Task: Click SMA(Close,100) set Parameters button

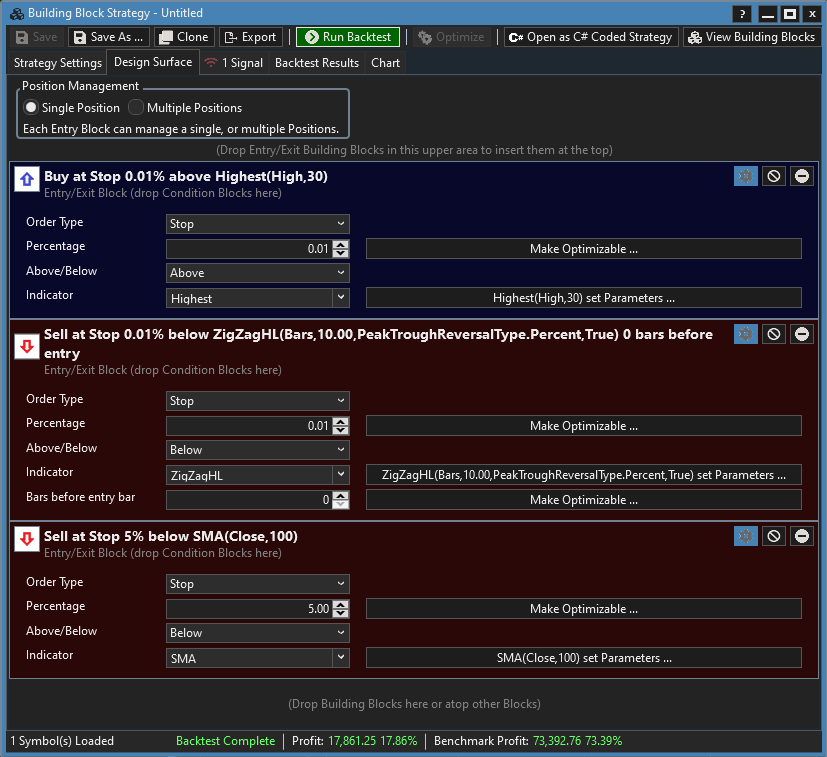Action: coord(583,658)
